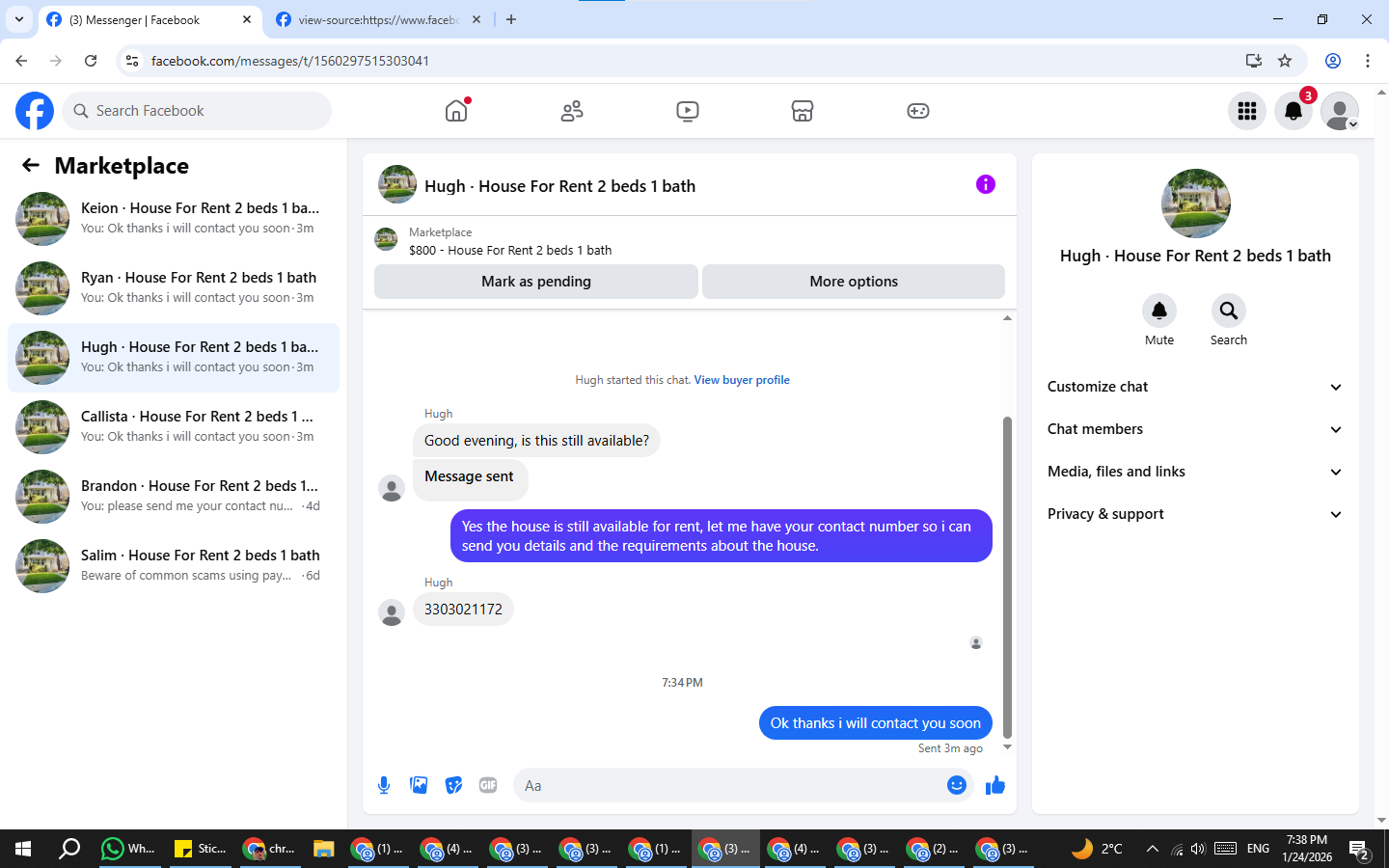Open Salim house rent conversation
Image resolution: width=1389 pixels, height=868 pixels.
pyautogui.click(x=174, y=566)
